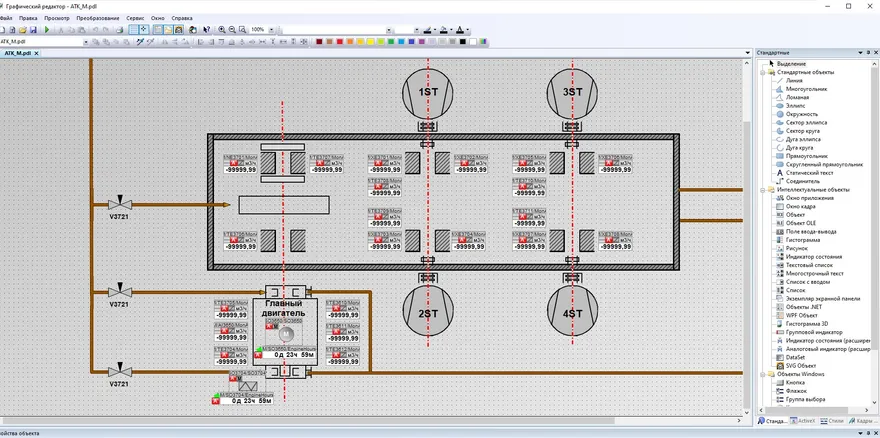Select the Объект OLE item
Screen dimensions: 880x438
(x=796, y=223)
